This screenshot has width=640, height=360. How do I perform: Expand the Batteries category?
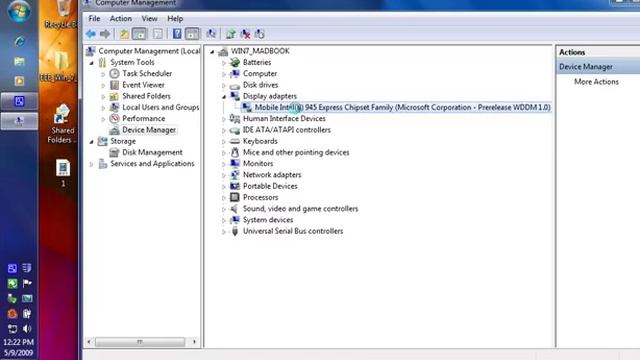pyautogui.click(x=224, y=63)
